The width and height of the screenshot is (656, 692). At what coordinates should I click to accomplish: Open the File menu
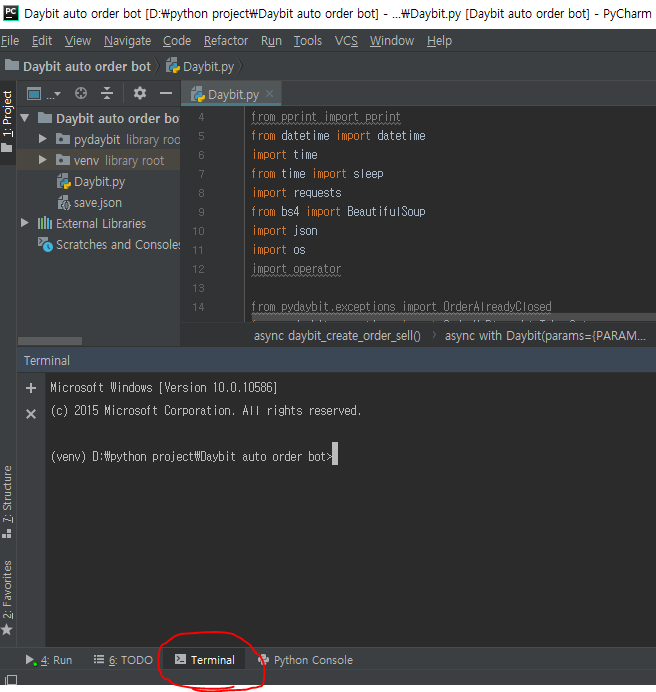tap(10, 41)
